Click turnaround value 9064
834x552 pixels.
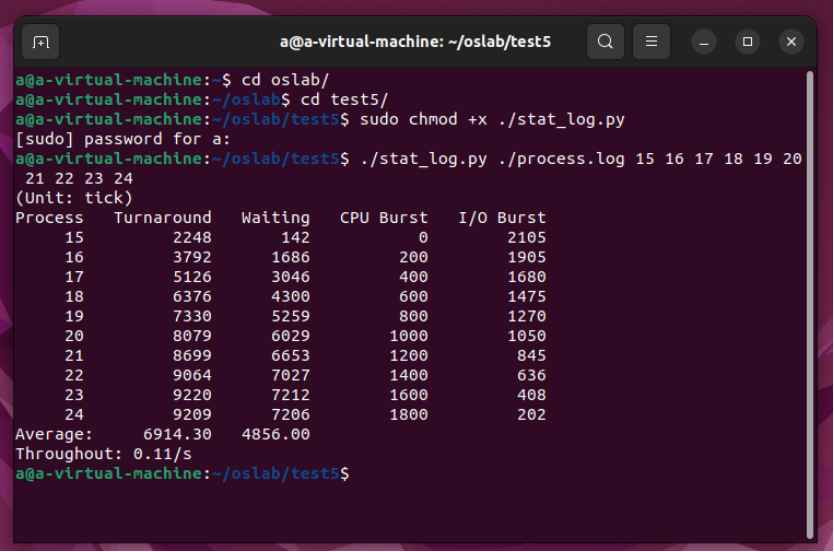point(192,375)
